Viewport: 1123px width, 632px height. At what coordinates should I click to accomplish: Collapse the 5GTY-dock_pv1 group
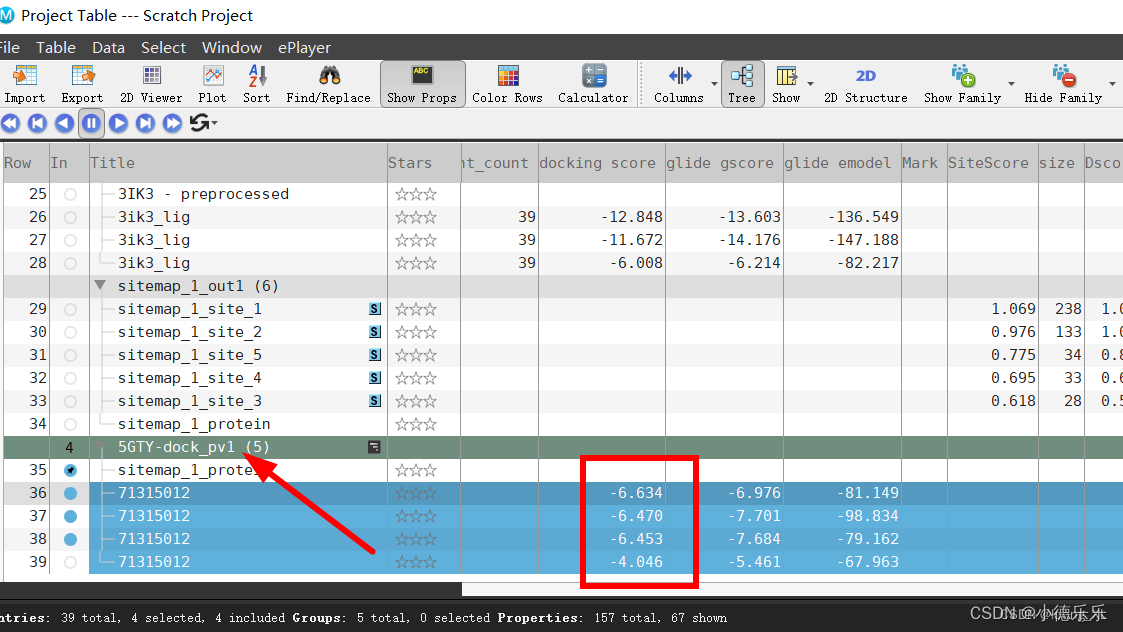[100, 446]
